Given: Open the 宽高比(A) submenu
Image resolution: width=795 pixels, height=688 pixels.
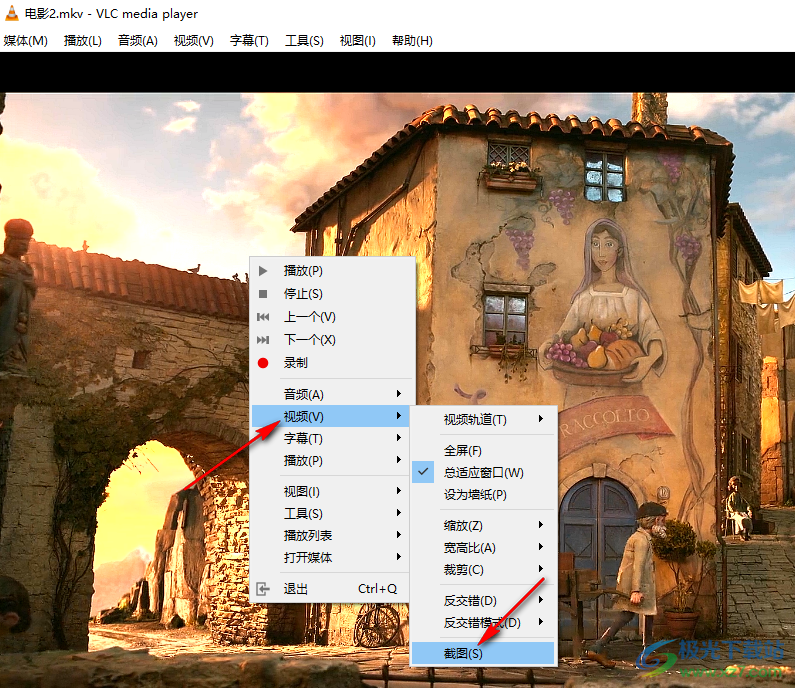Looking at the screenshot, I should click(483, 548).
